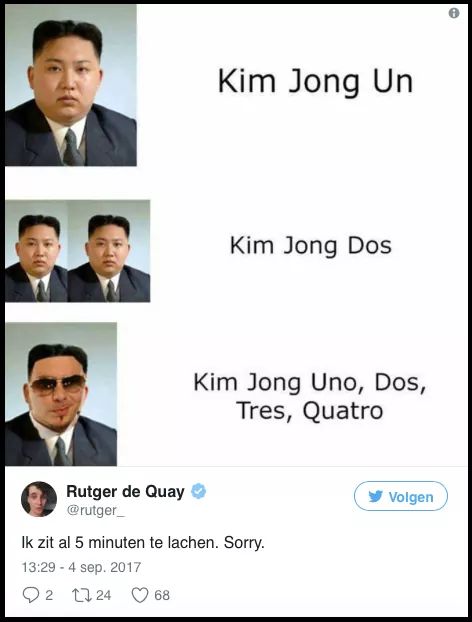The image size is (472, 622).
Task: Click the reply speech bubble icon
Action: pyautogui.click(x=31, y=595)
